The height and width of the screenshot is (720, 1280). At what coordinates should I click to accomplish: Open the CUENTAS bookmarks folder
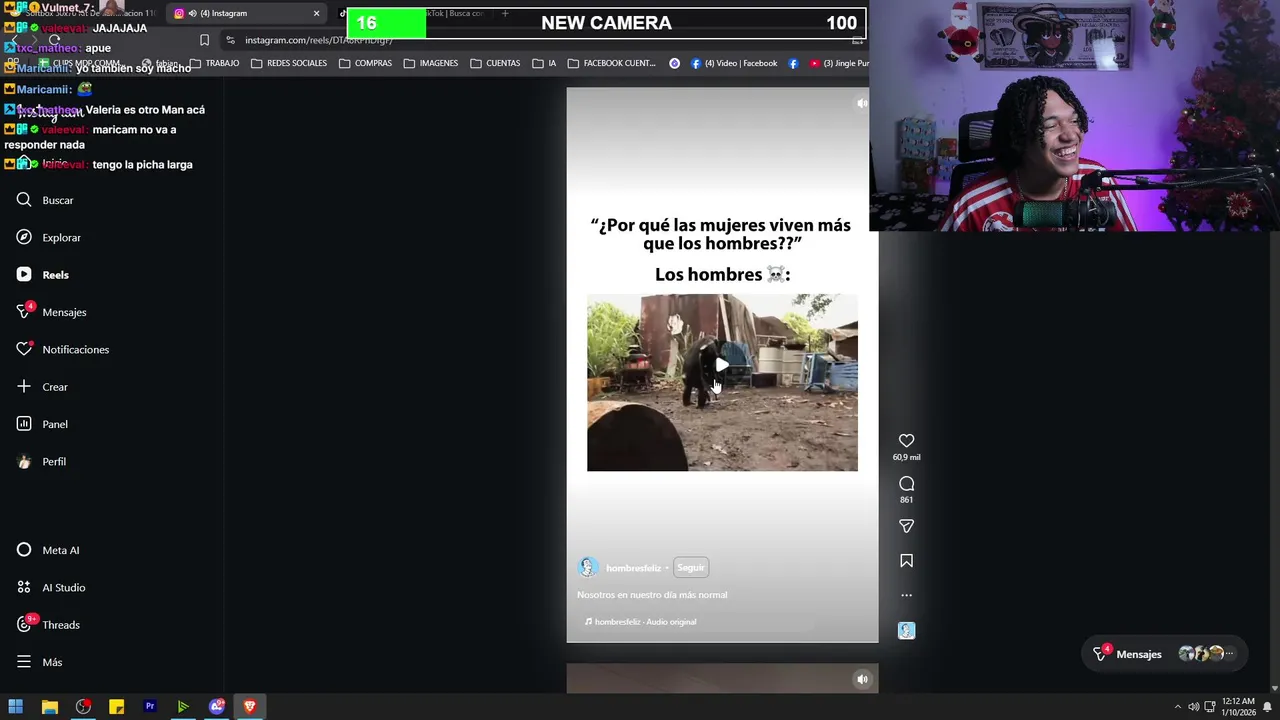click(x=495, y=63)
